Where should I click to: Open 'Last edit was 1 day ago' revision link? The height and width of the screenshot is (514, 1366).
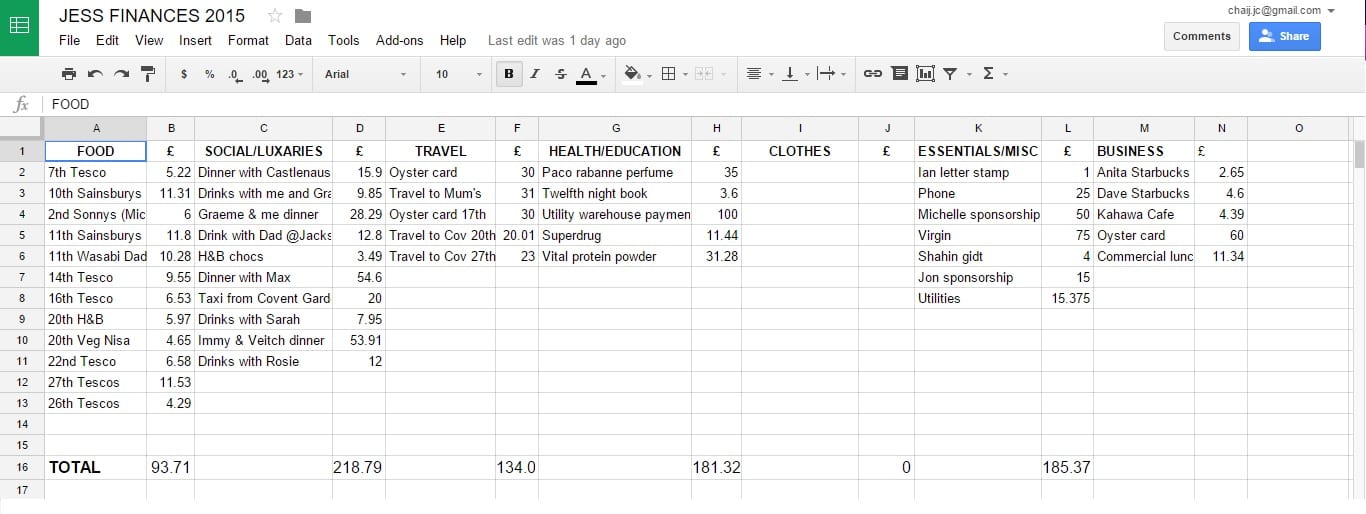[557, 41]
